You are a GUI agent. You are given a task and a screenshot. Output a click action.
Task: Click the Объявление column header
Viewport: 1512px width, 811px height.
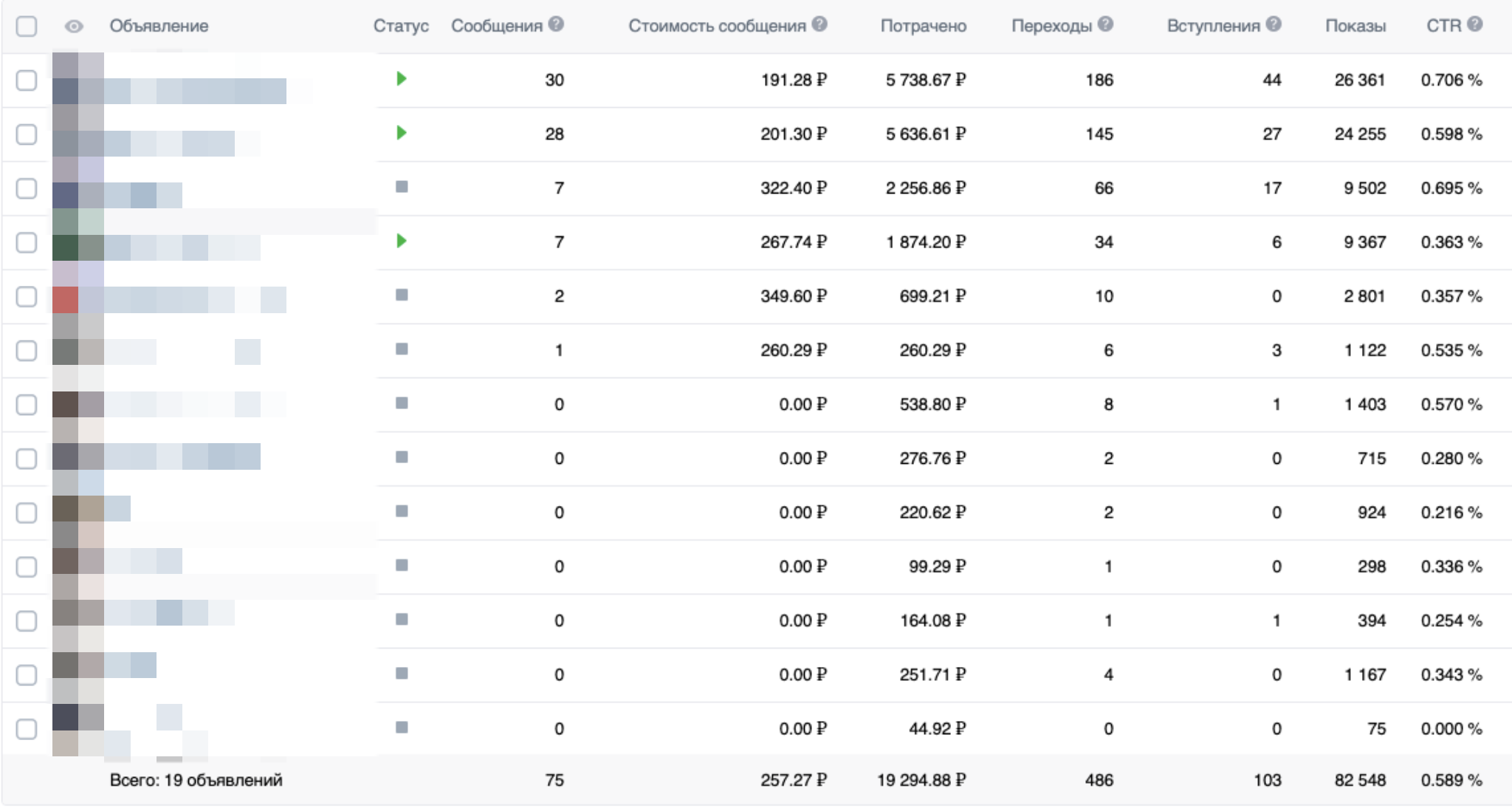point(159,26)
